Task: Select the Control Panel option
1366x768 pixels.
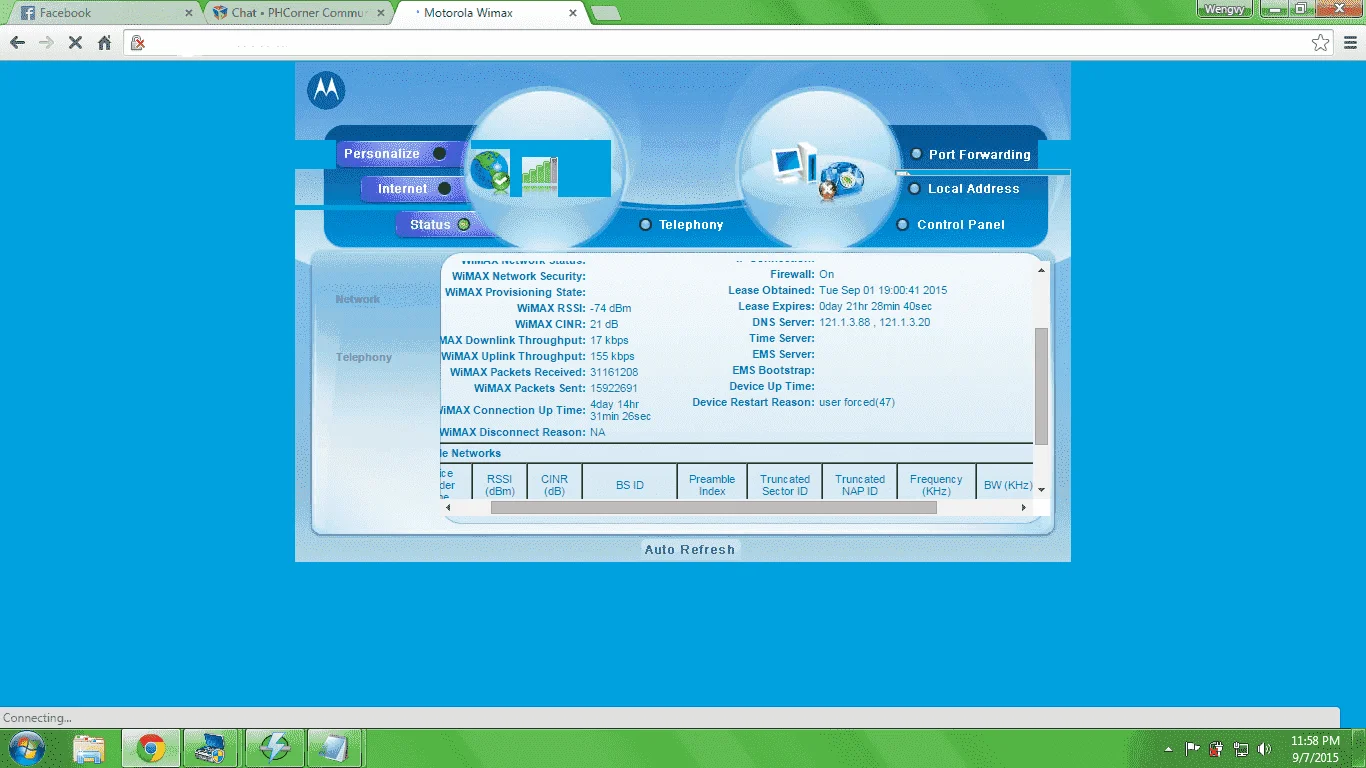Action: pos(951,225)
